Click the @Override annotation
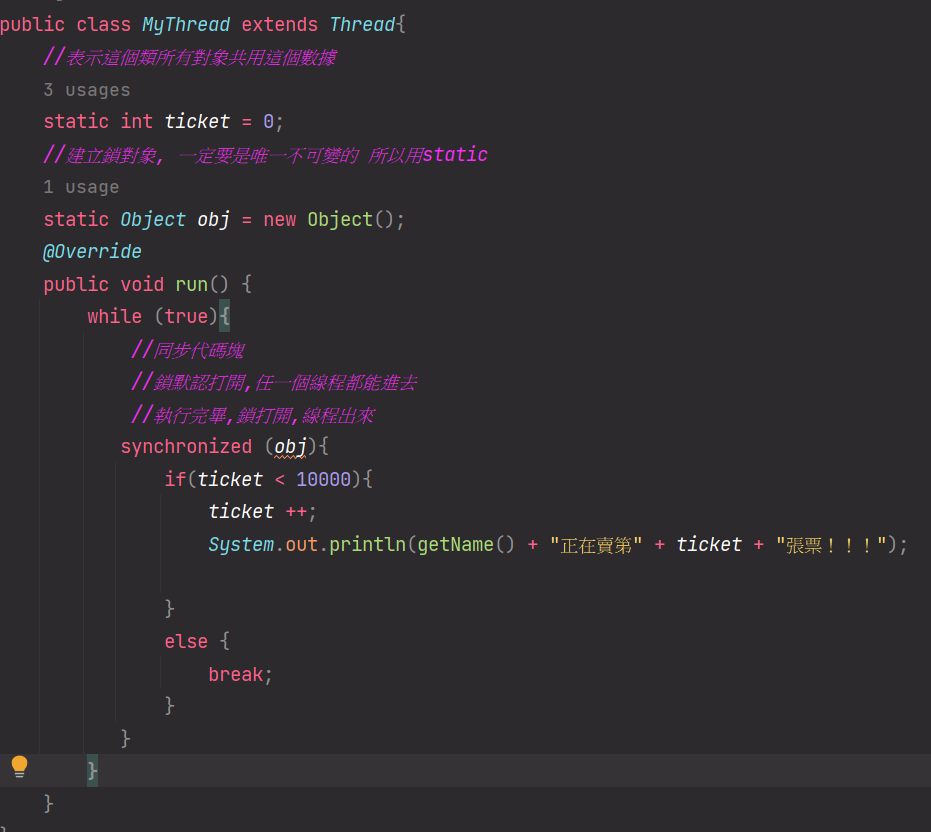 pos(92,252)
